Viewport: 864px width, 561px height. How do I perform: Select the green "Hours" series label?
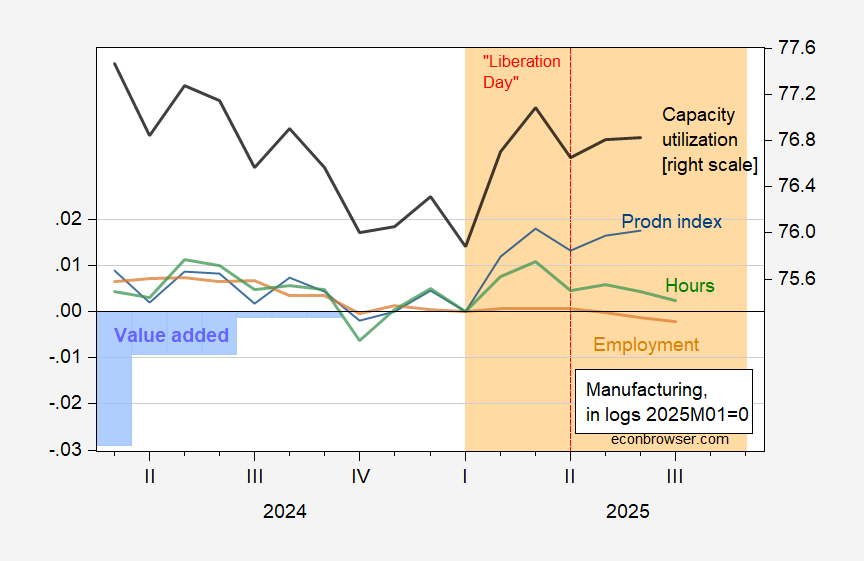tap(690, 286)
